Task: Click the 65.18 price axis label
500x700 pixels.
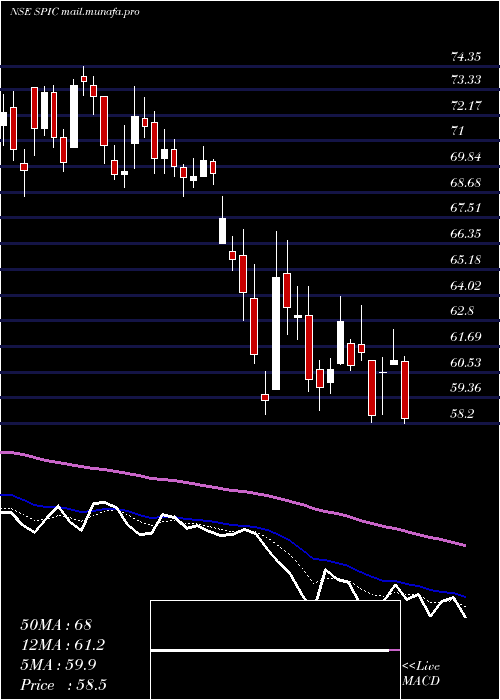Action: [466, 260]
